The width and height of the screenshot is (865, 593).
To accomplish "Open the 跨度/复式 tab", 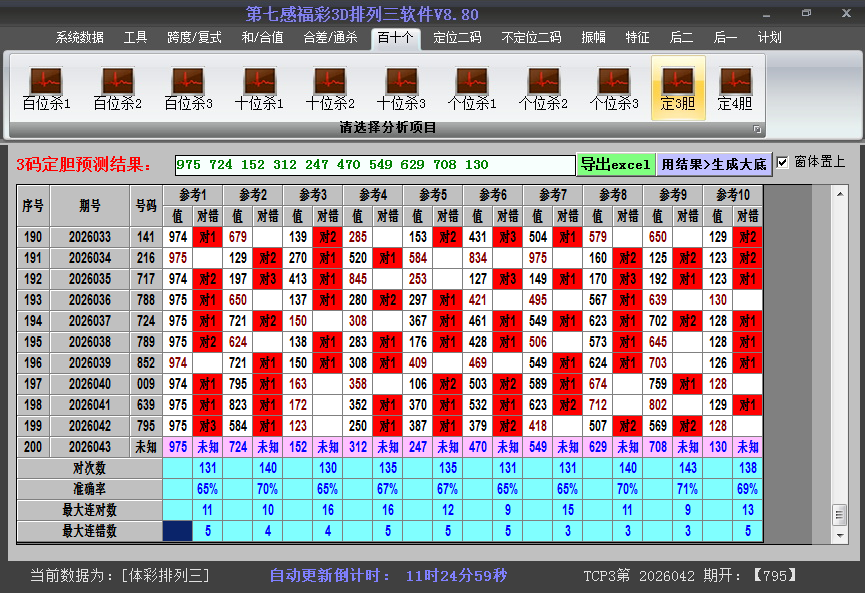I will [x=194, y=38].
